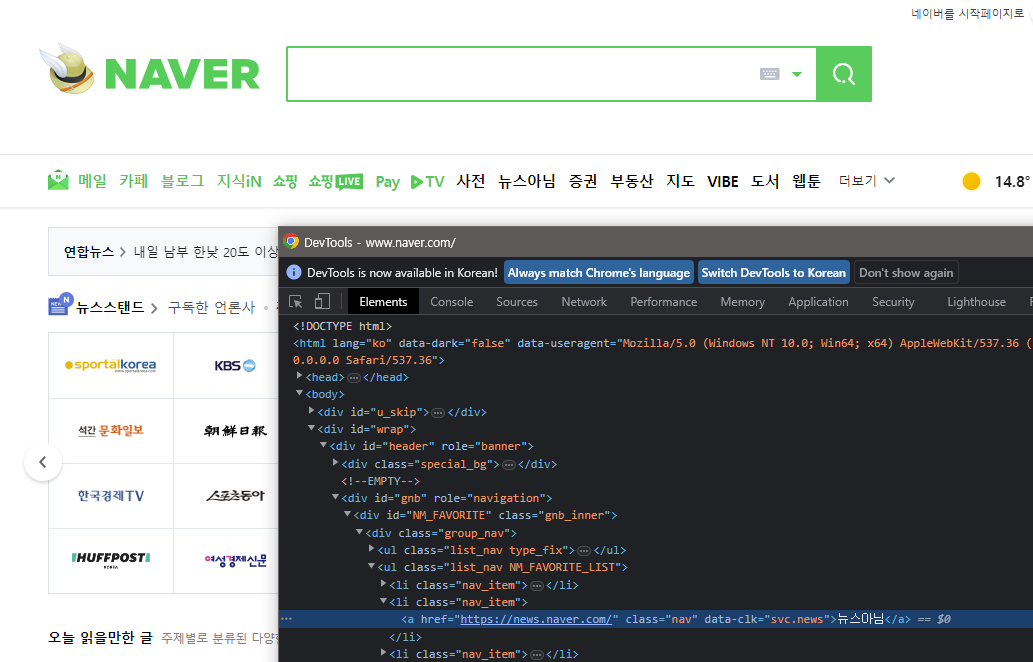Open the on-screen keyboard icon in search box
The image size is (1033, 662).
point(769,74)
